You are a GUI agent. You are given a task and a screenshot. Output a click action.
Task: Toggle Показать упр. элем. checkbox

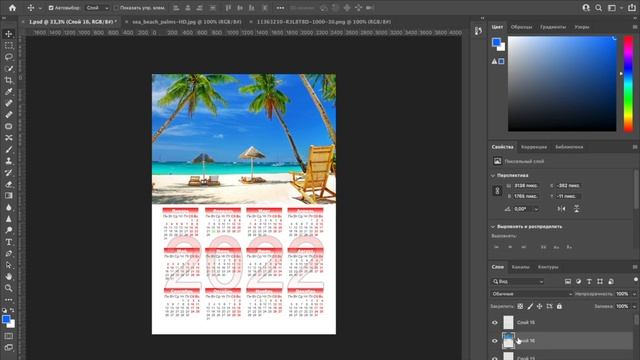point(116,8)
